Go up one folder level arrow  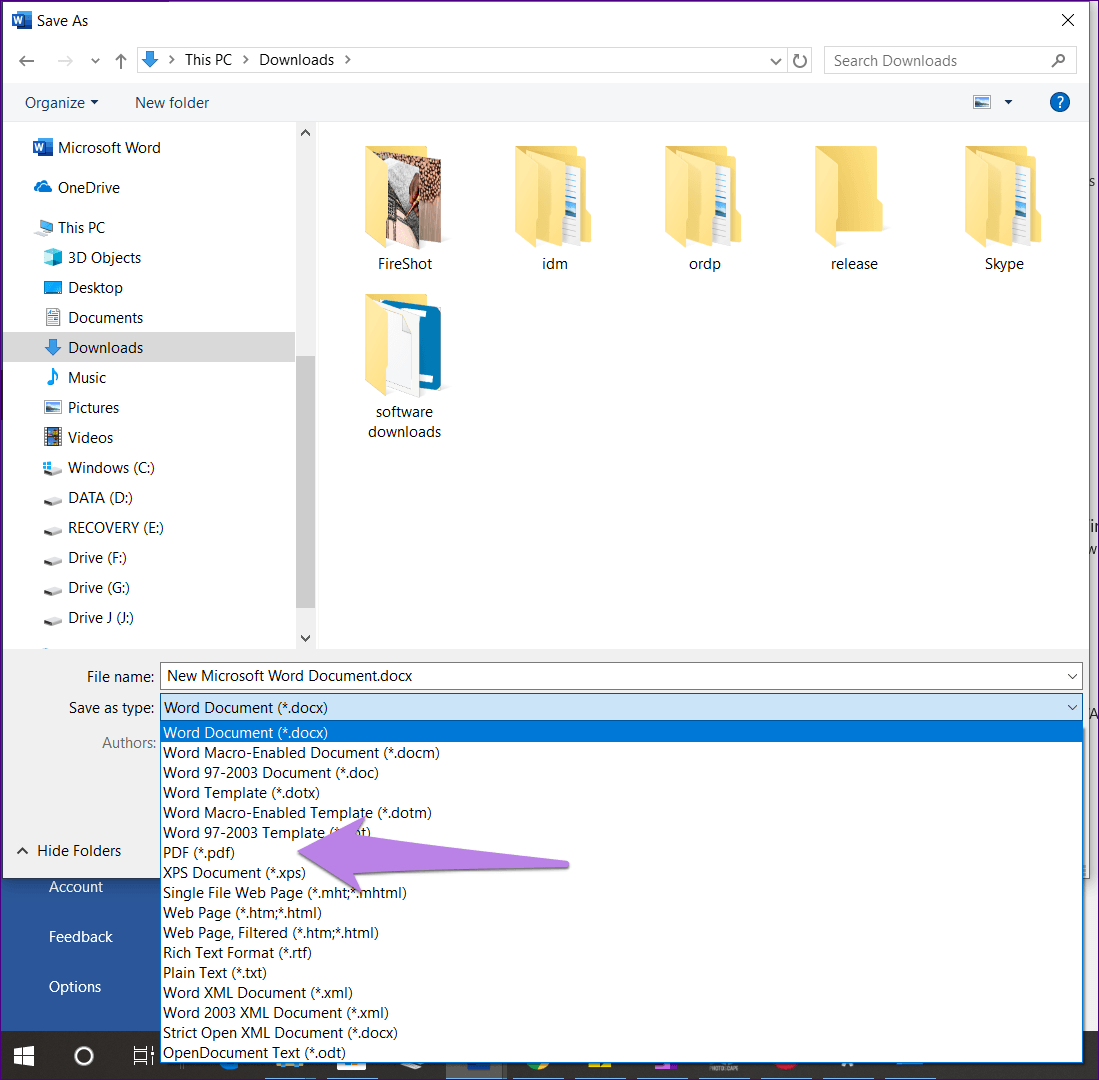(121, 61)
